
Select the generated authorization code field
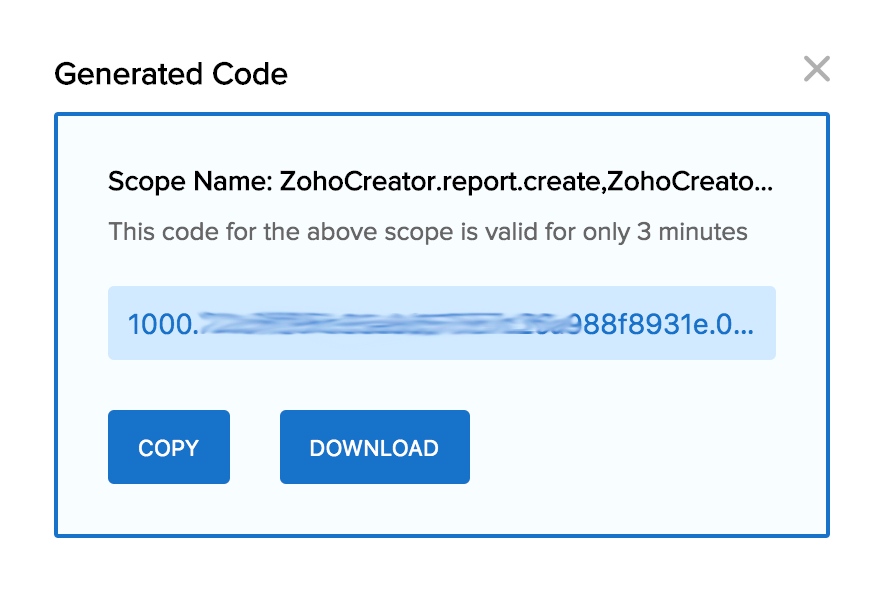441,322
